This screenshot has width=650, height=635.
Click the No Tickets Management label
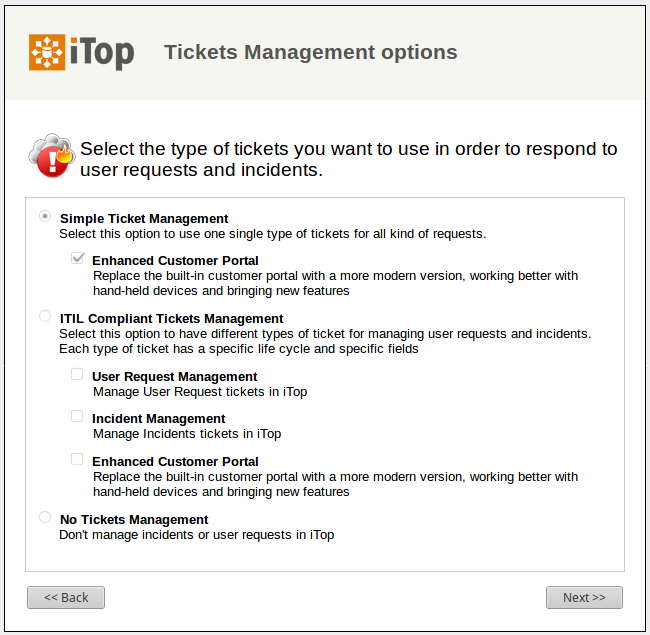[134, 519]
